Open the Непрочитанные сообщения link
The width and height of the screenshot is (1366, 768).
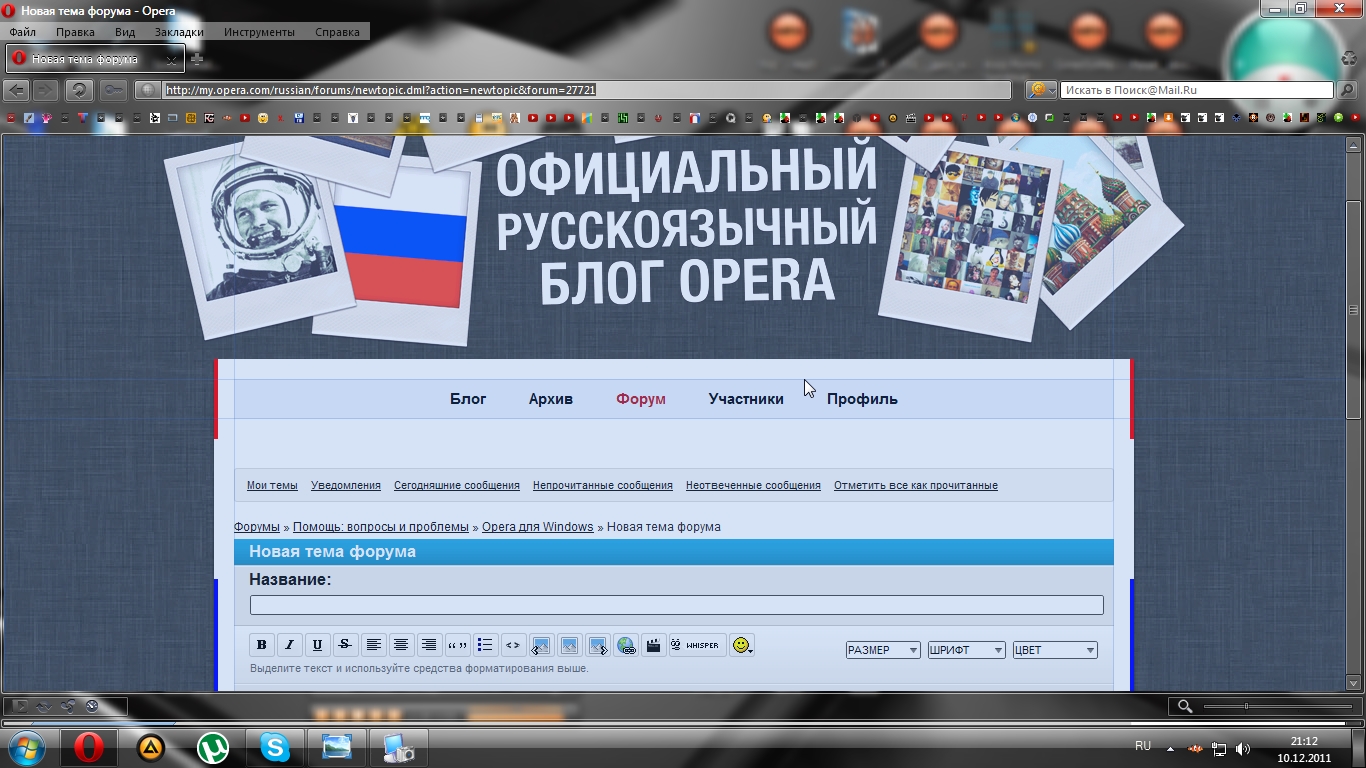(x=603, y=485)
